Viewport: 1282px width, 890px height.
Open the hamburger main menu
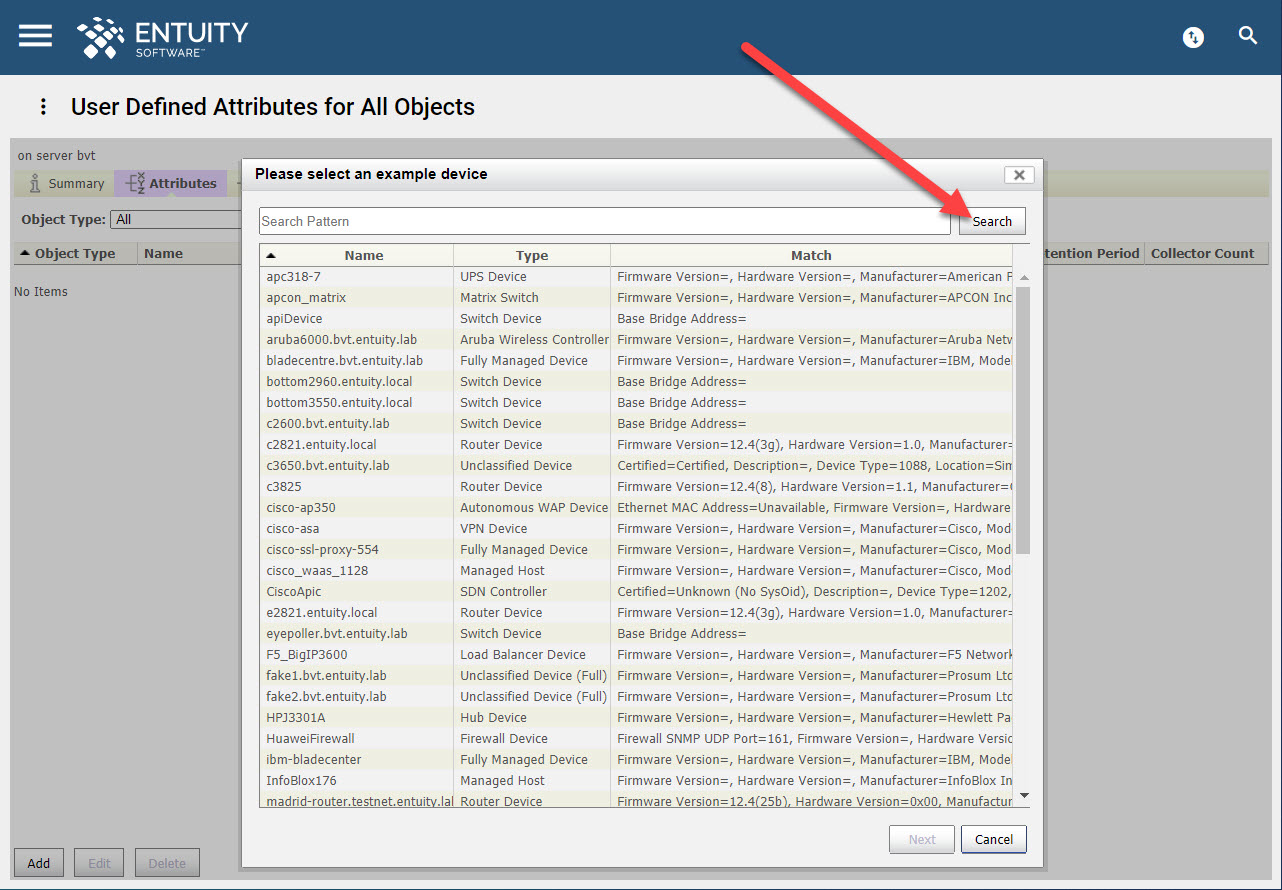(35, 36)
